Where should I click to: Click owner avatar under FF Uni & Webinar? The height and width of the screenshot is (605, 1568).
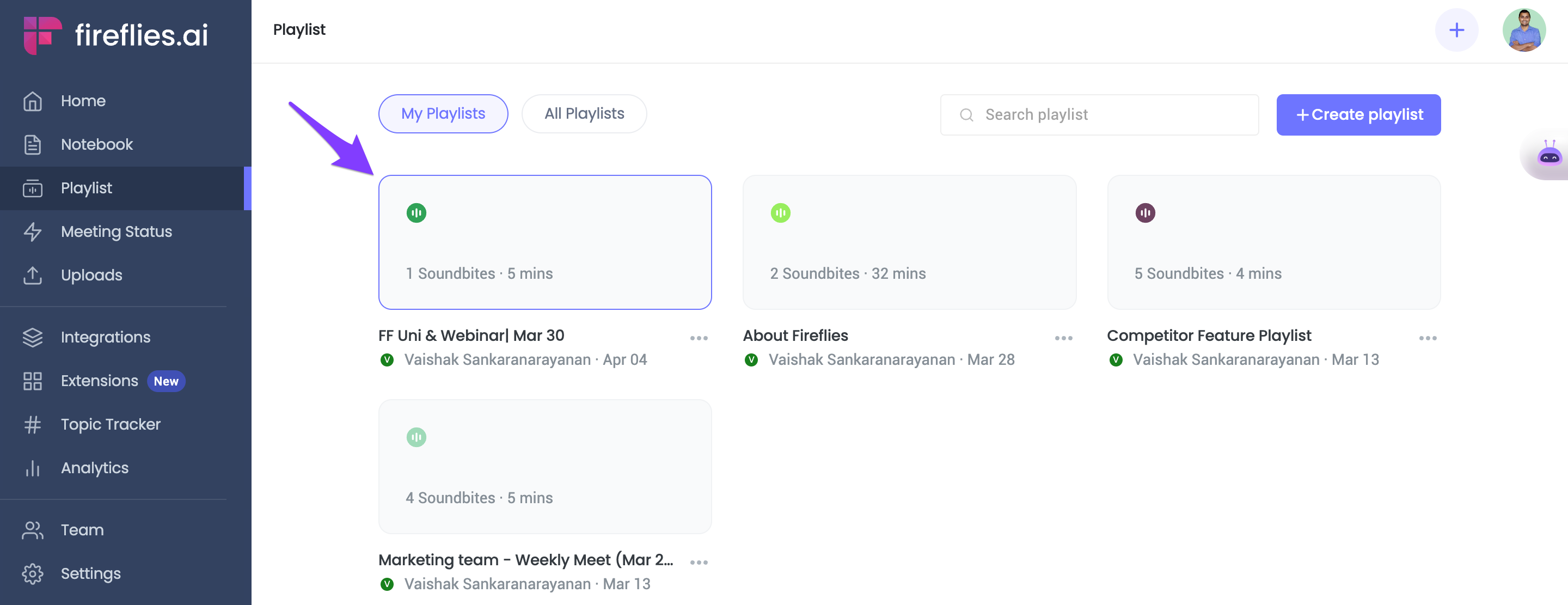pyautogui.click(x=387, y=360)
